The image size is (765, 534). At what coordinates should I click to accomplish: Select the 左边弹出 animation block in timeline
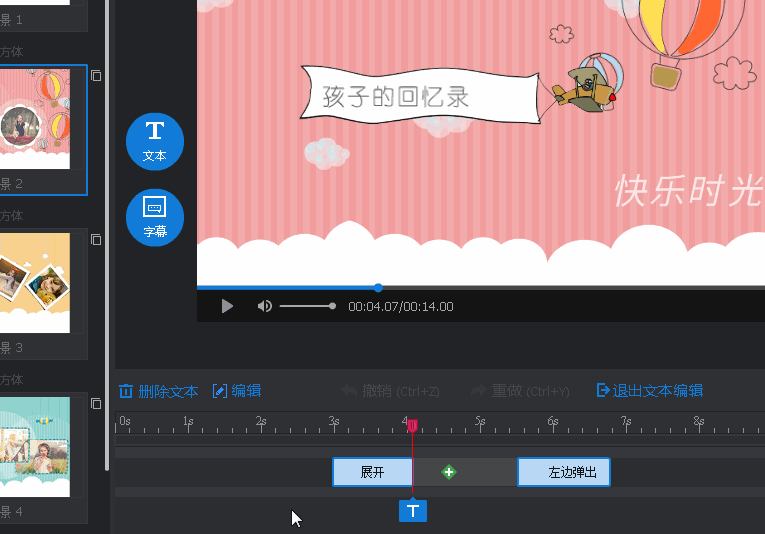tap(564, 472)
